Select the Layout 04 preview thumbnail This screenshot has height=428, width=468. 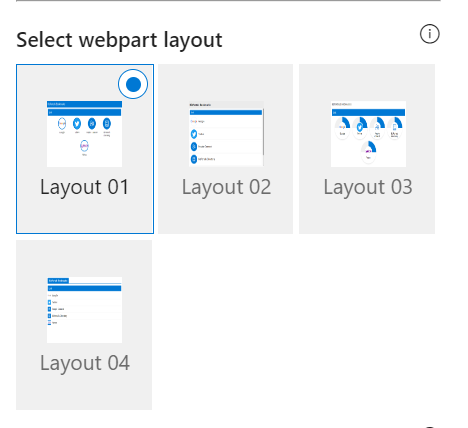84,310
